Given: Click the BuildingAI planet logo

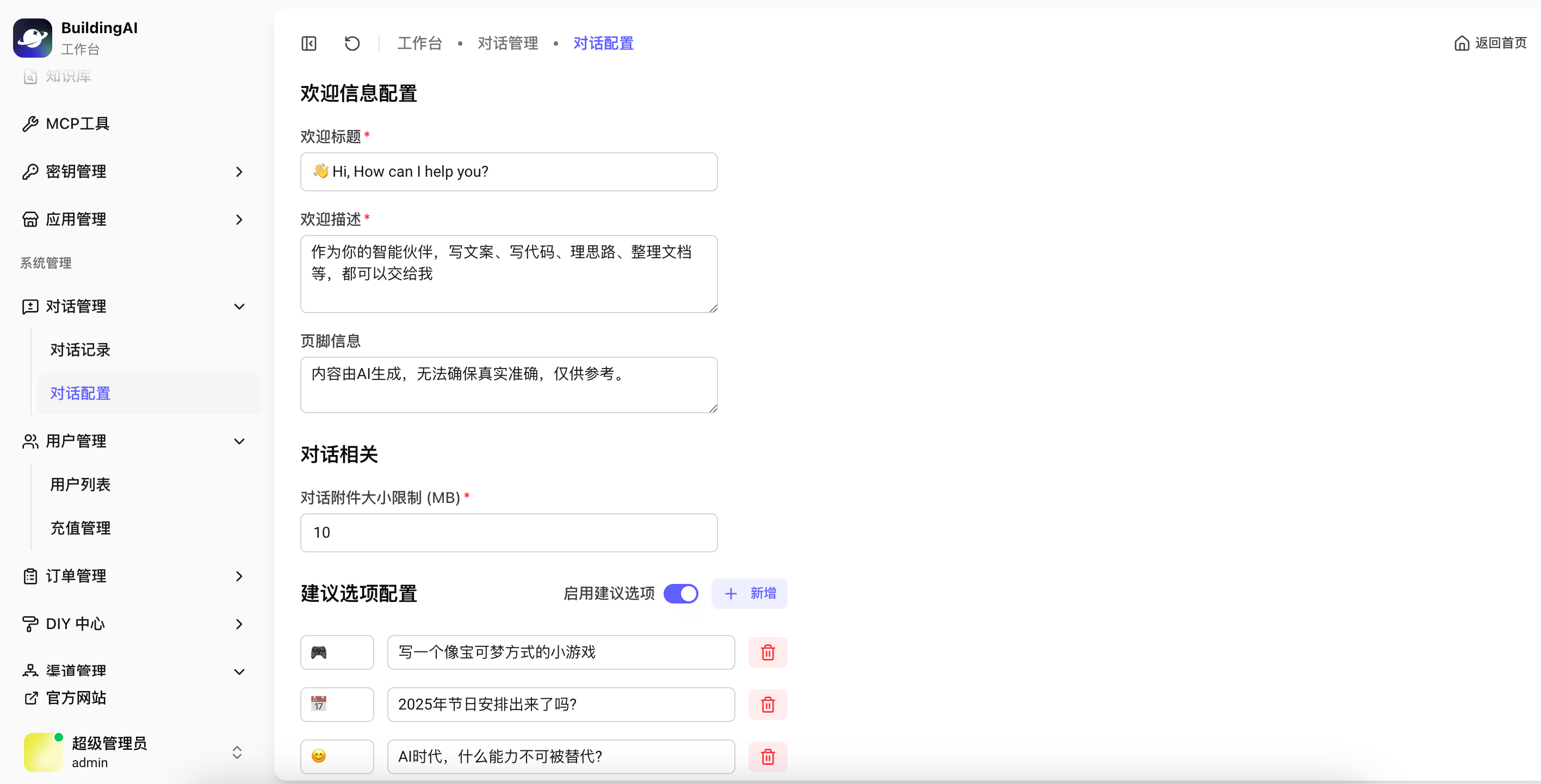Looking at the screenshot, I should click(32, 38).
